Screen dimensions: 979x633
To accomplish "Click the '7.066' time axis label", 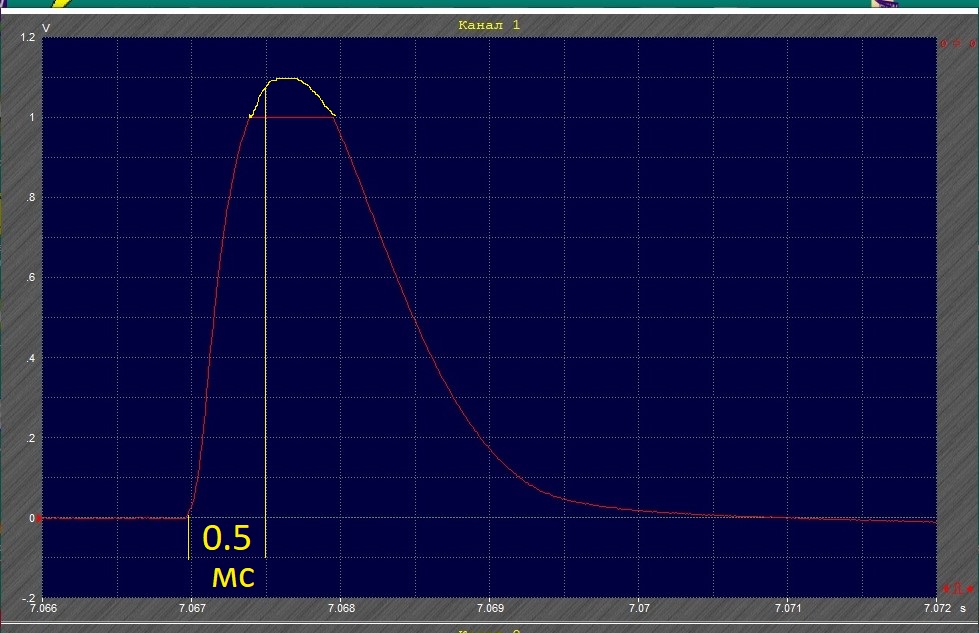I will 43,608.
